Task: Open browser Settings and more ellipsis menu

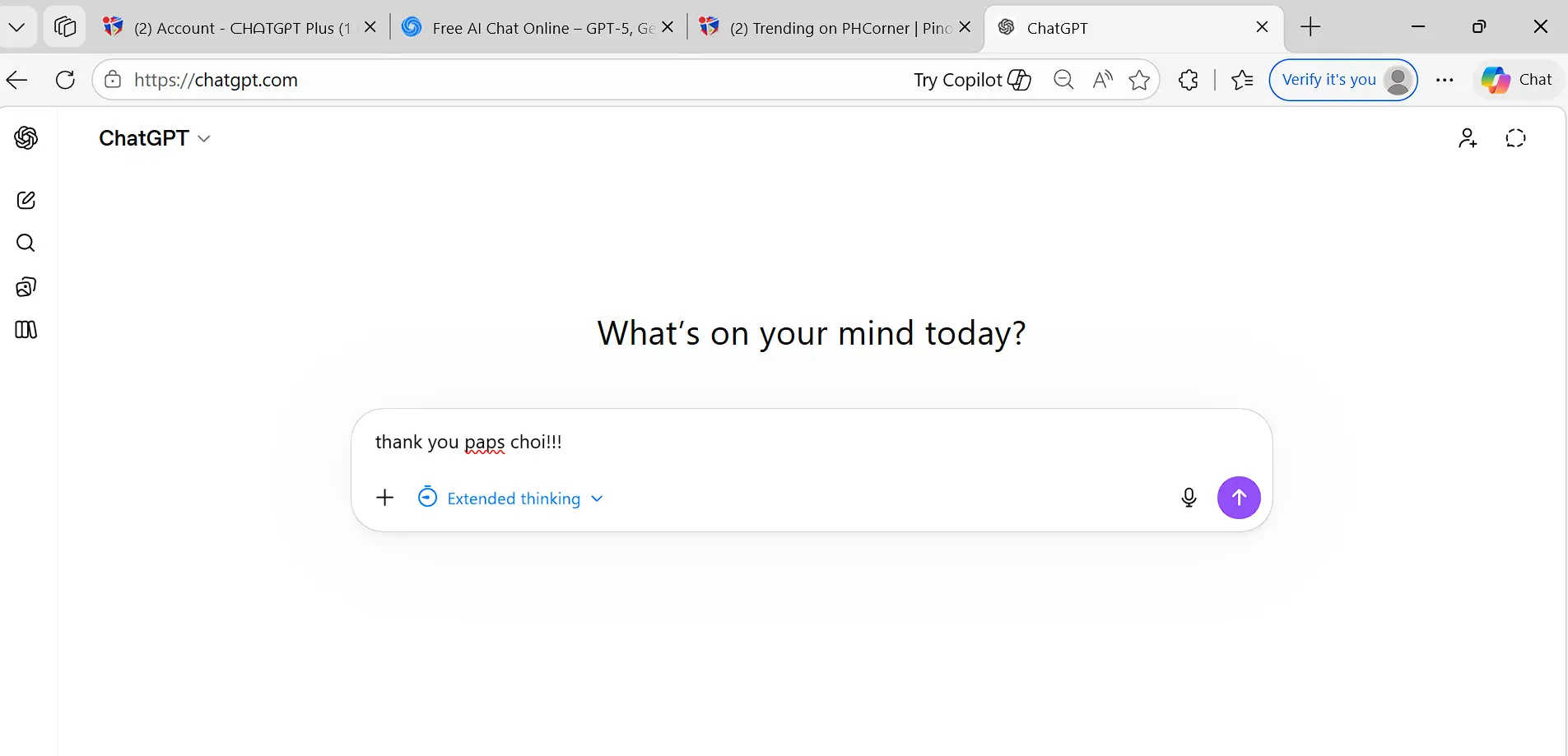Action: point(1445,80)
